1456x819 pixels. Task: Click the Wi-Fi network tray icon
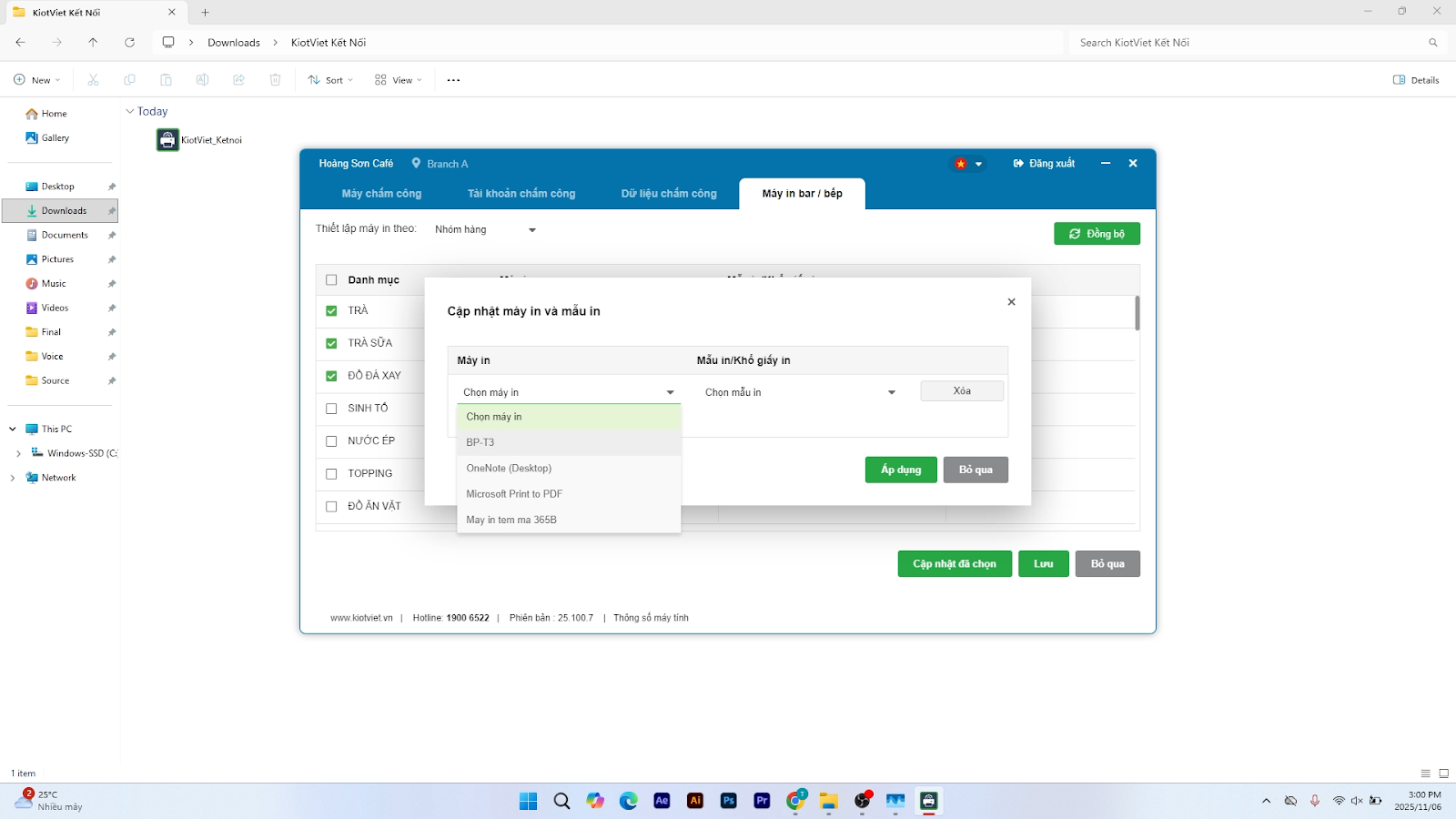tap(1339, 801)
